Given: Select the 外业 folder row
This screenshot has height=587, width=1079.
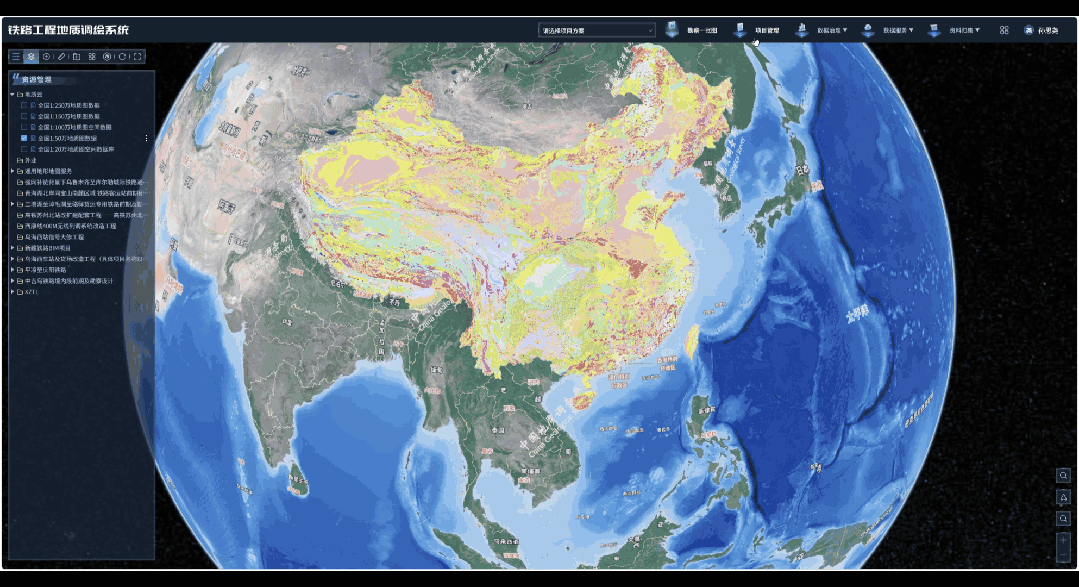Looking at the screenshot, I should [30, 160].
